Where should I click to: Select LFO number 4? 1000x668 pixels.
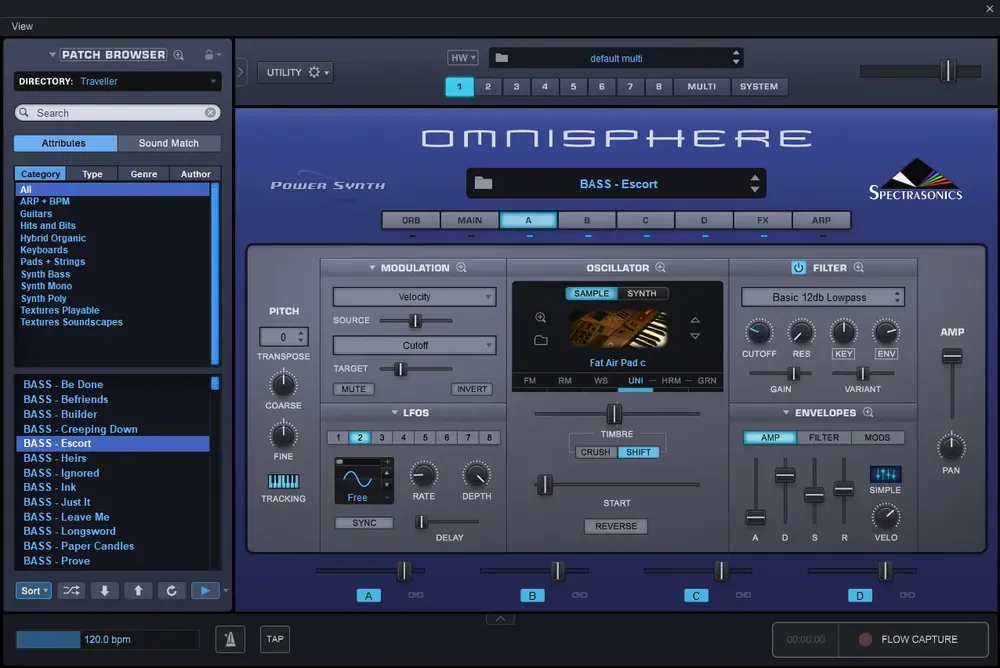coord(403,438)
